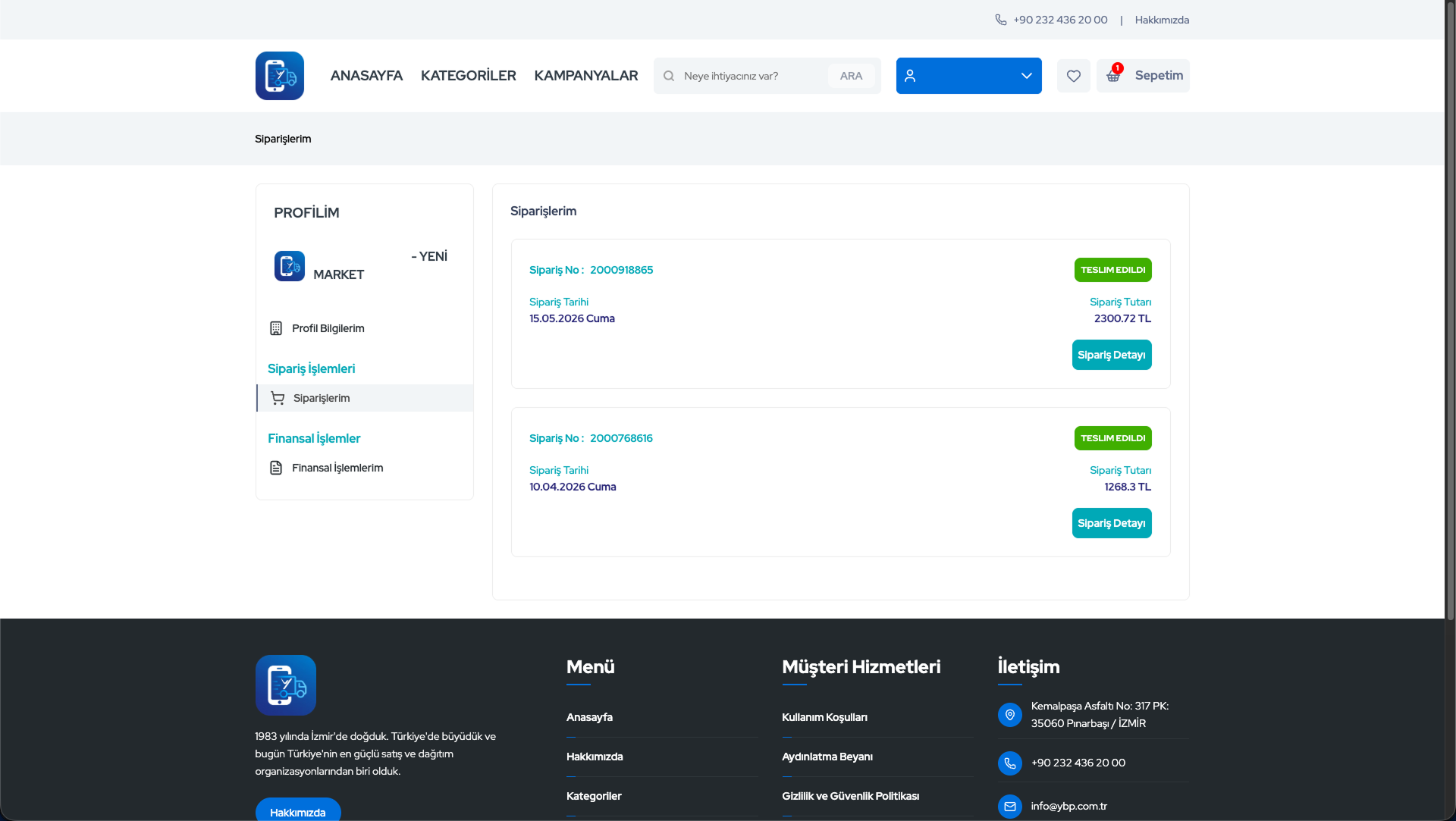Click order number 2000918865
The height and width of the screenshot is (821, 1456).
[621, 270]
